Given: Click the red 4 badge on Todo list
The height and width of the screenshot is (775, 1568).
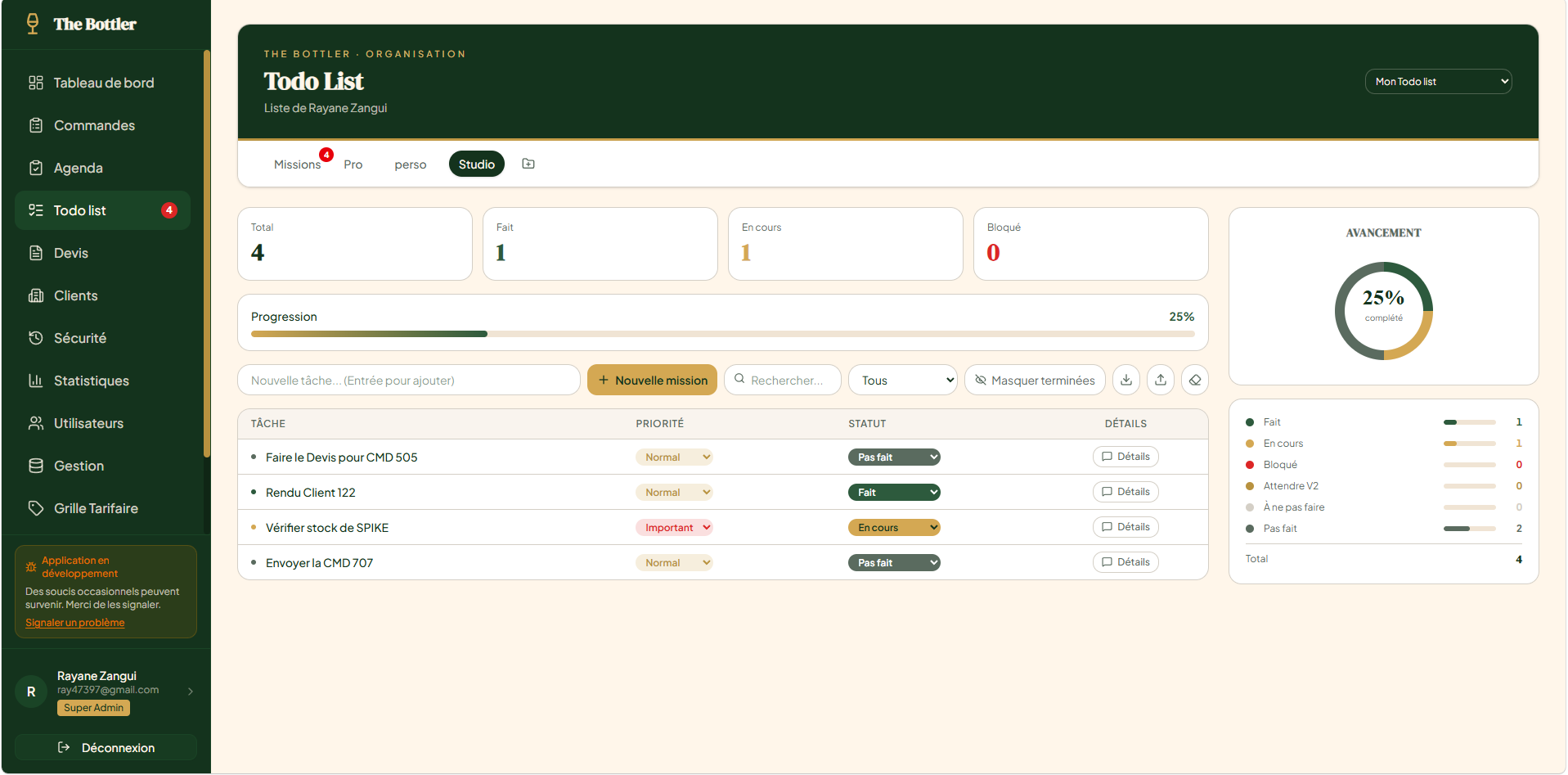Looking at the screenshot, I should click(169, 210).
